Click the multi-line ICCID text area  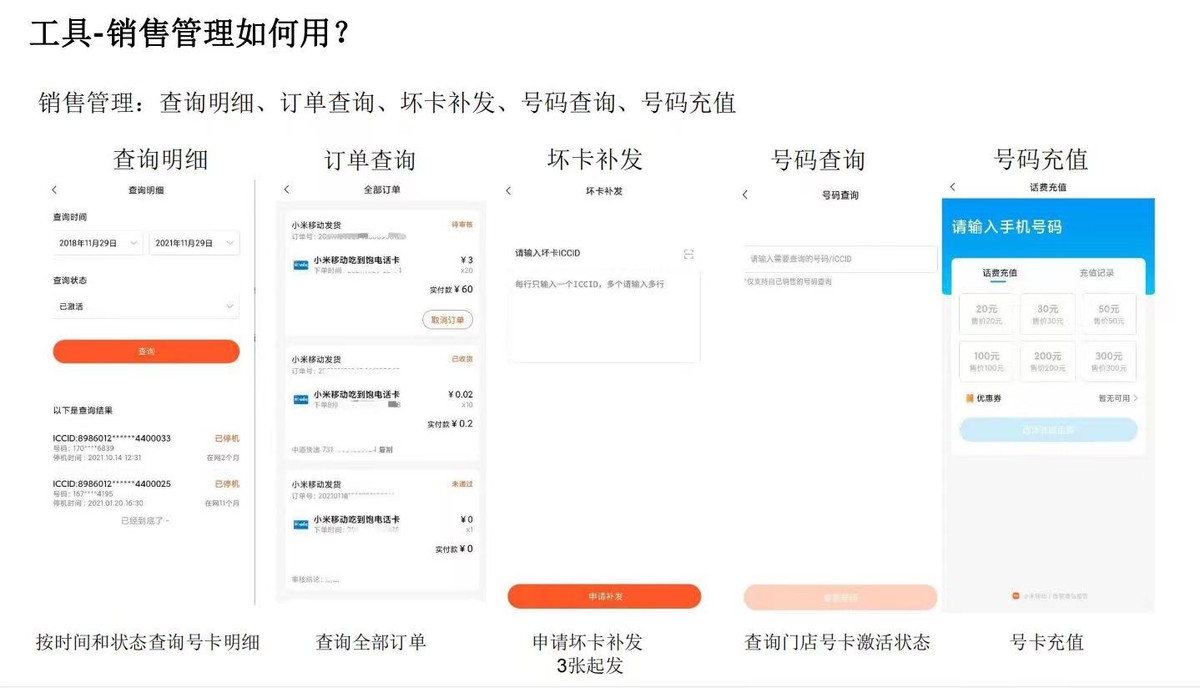604,316
